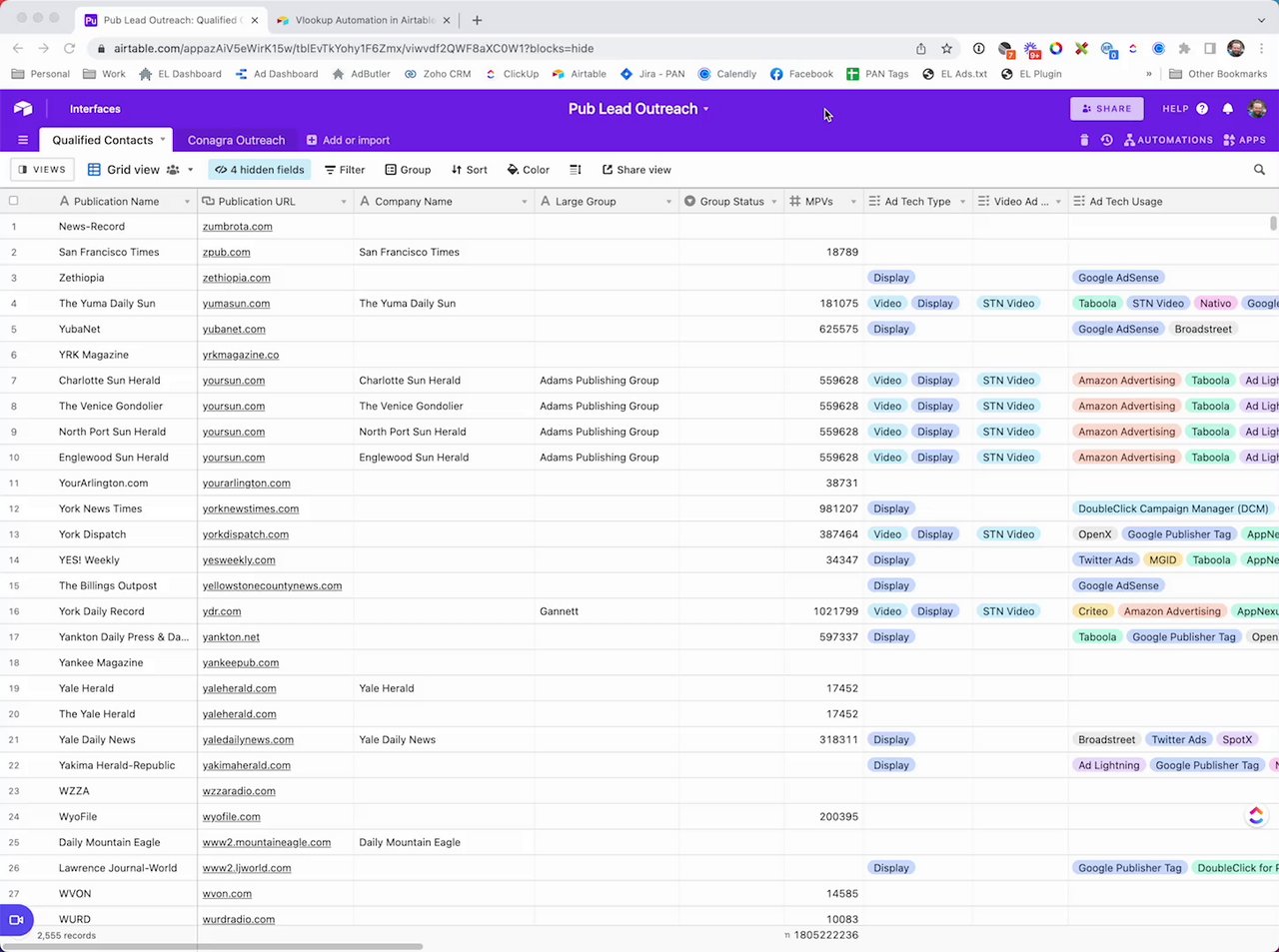The height and width of the screenshot is (952, 1279).
Task: Open the Jira - PAN bookmark
Action: click(x=652, y=74)
